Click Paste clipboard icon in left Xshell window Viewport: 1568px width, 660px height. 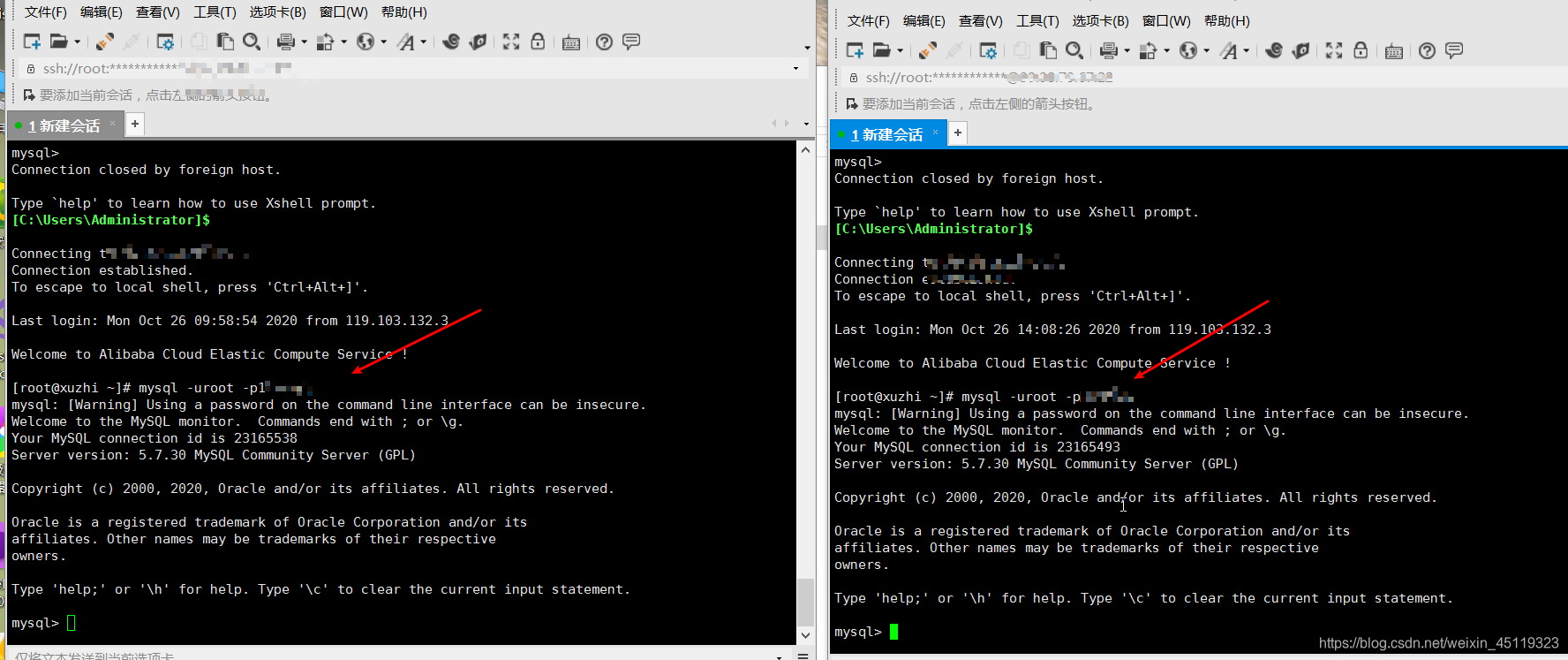[225, 42]
